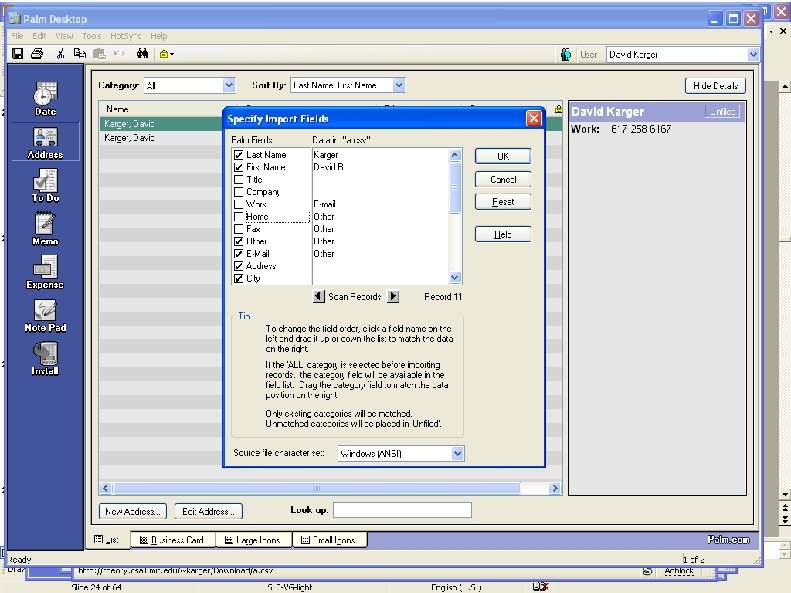
Task: Click the field list vertical scrollbar thumb
Action: (455, 187)
